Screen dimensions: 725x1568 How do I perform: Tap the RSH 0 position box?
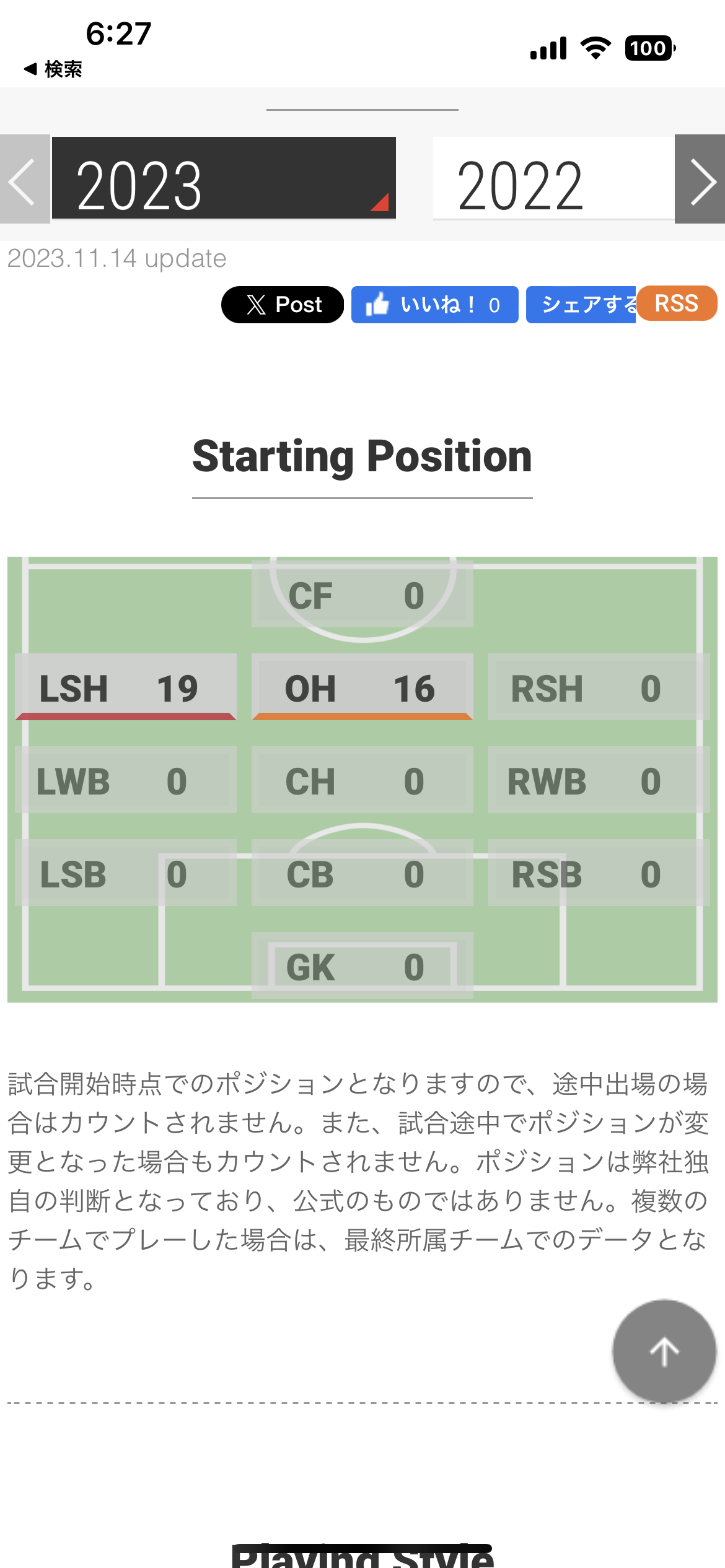click(599, 687)
